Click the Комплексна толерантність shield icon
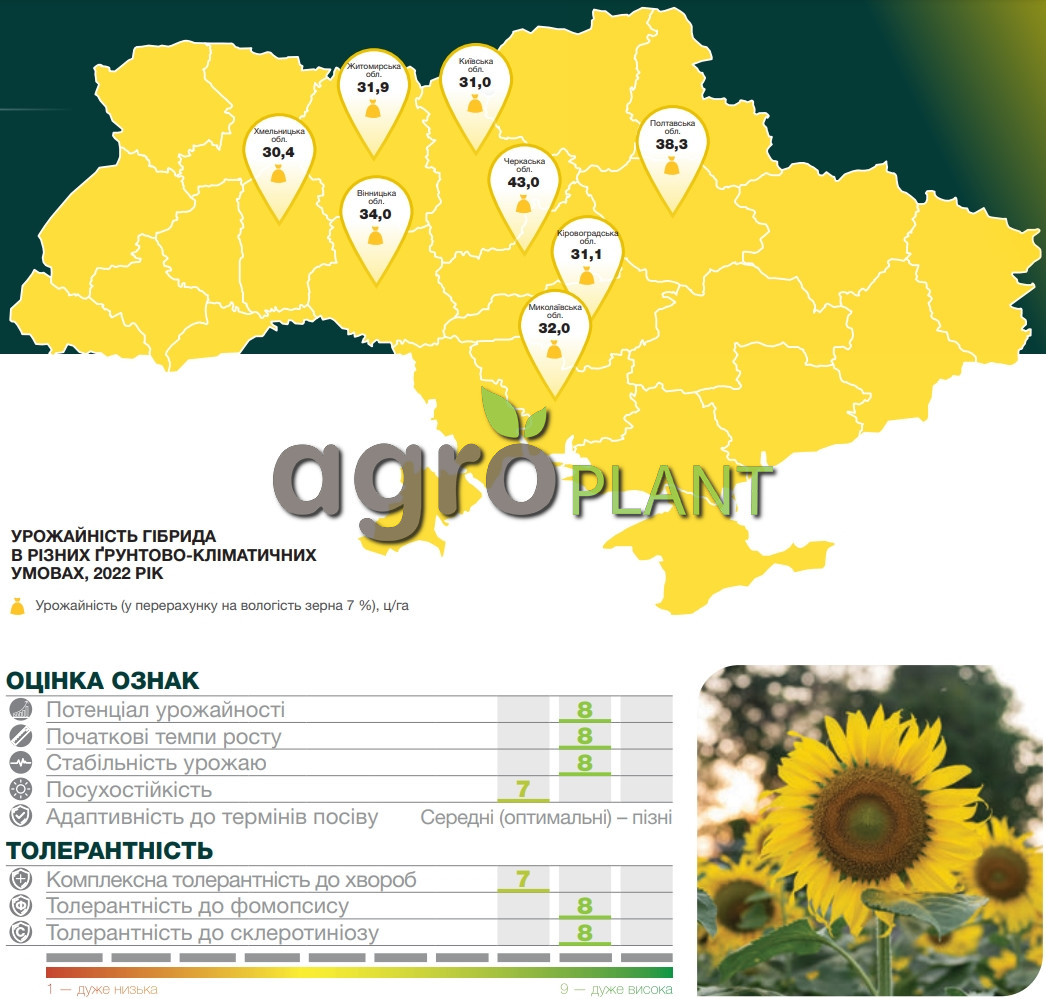 [21, 880]
